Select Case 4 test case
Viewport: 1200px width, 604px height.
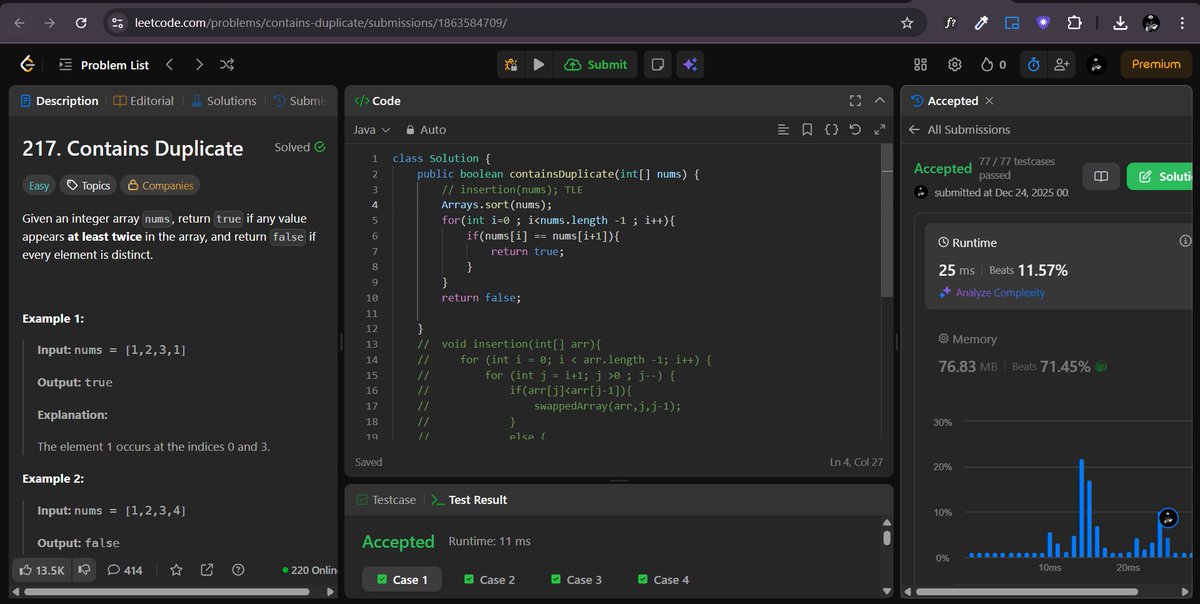(663, 580)
